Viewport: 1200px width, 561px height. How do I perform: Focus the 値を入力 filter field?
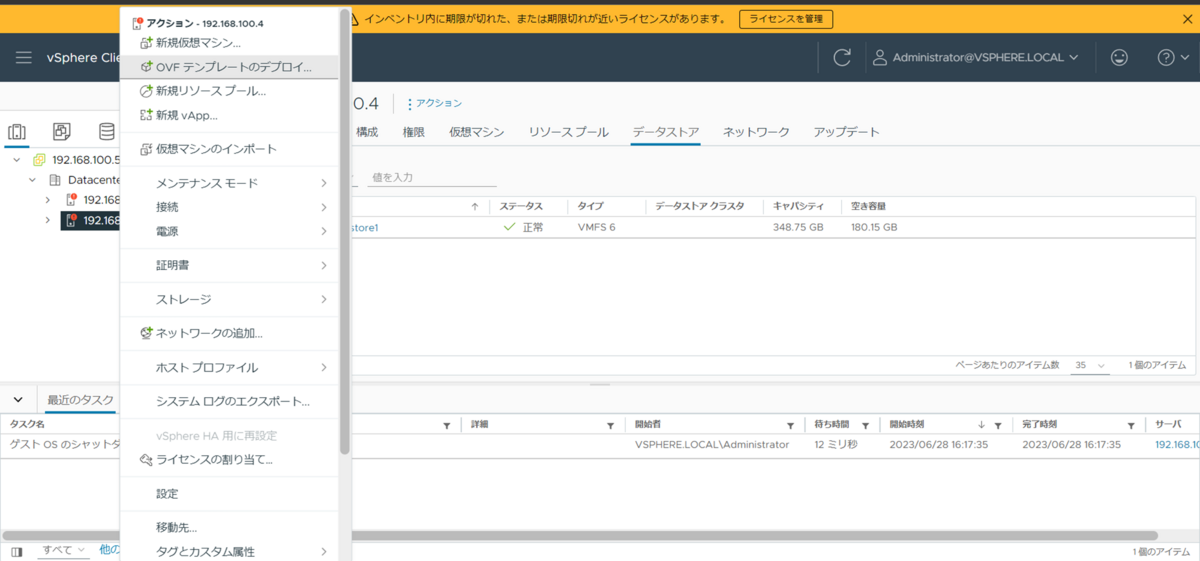432,177
